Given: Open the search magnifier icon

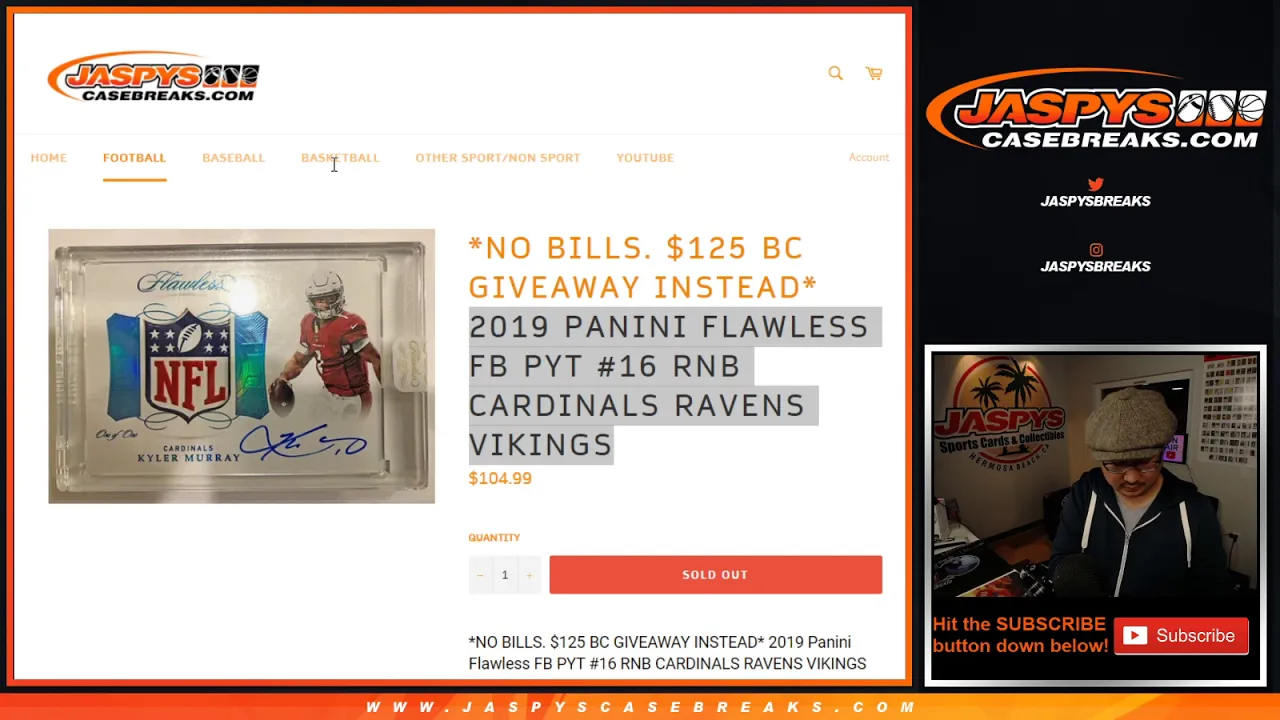Looking at the screenshot, I should coord(835,73).
